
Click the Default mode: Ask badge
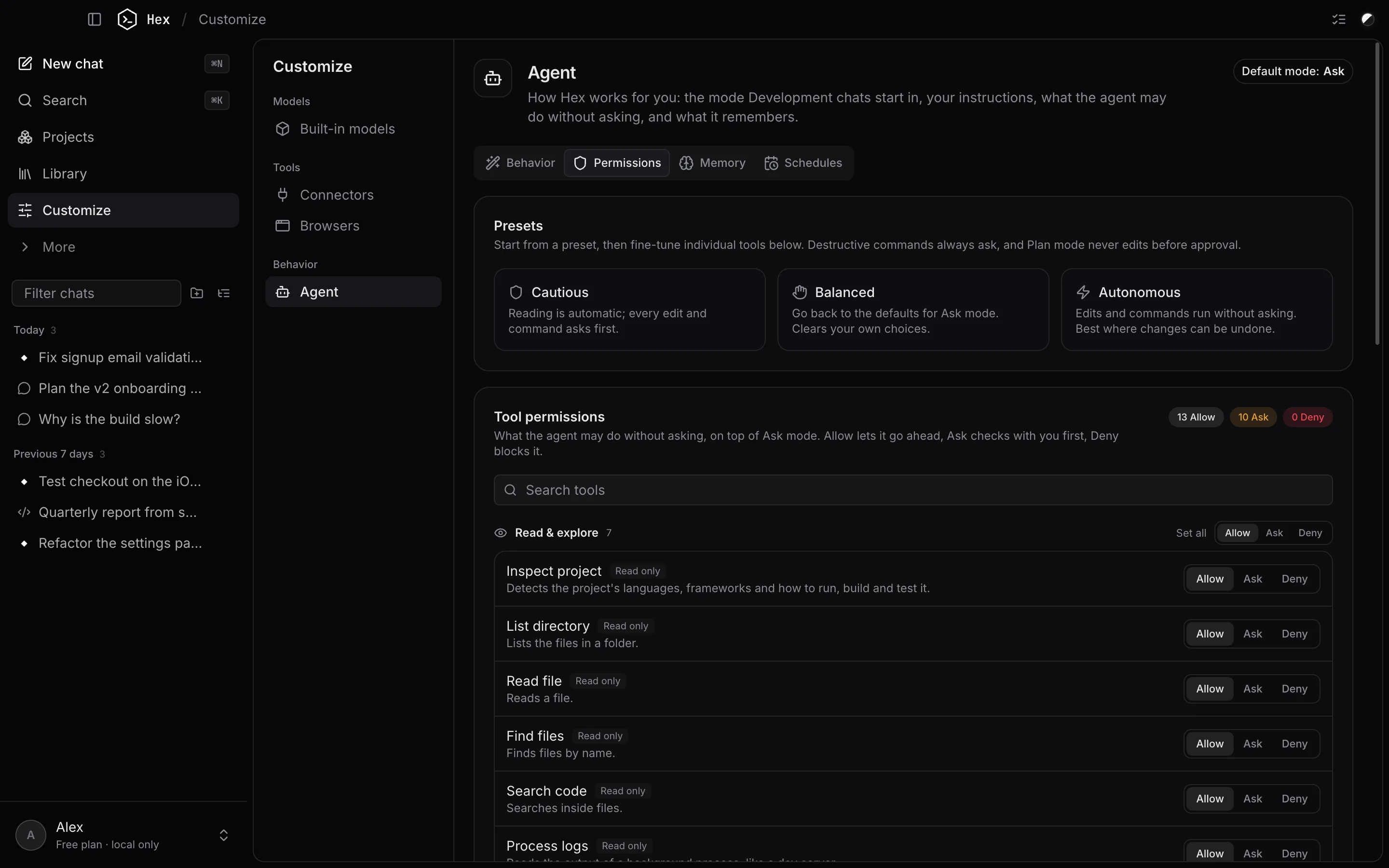click(x=1293, y=71)
